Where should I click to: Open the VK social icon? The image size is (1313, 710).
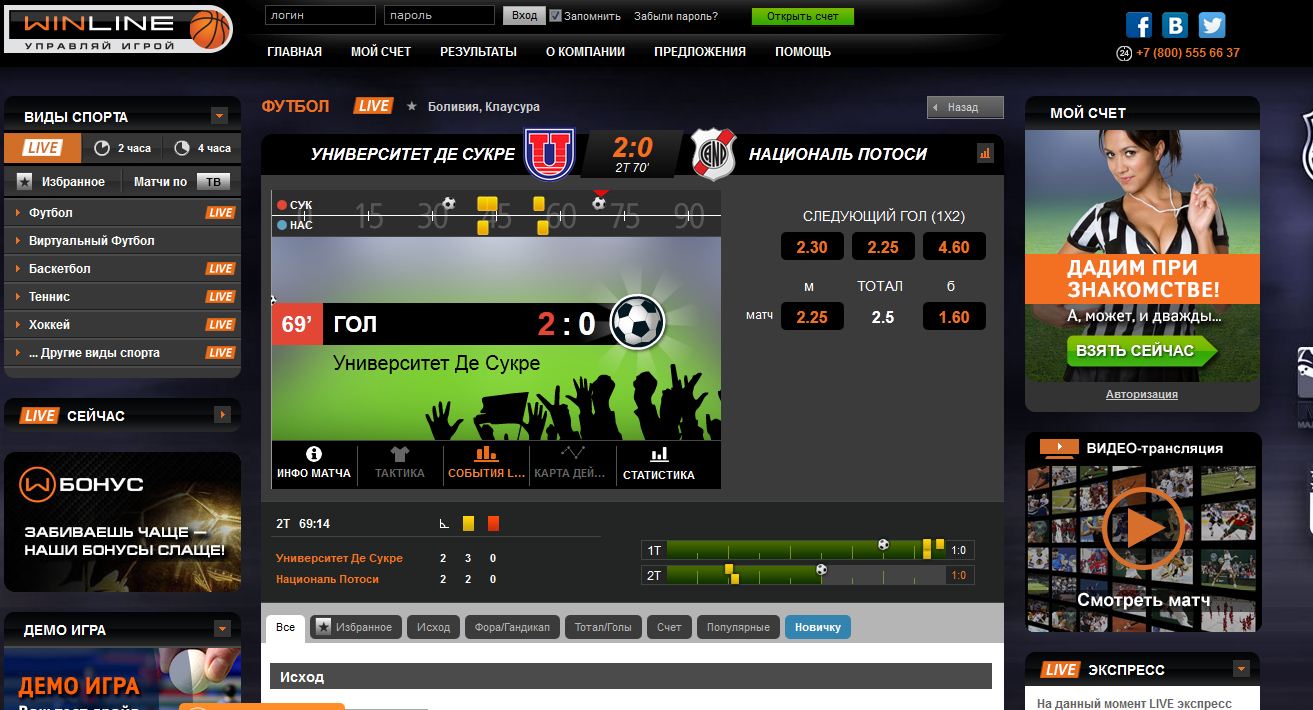1176,25
